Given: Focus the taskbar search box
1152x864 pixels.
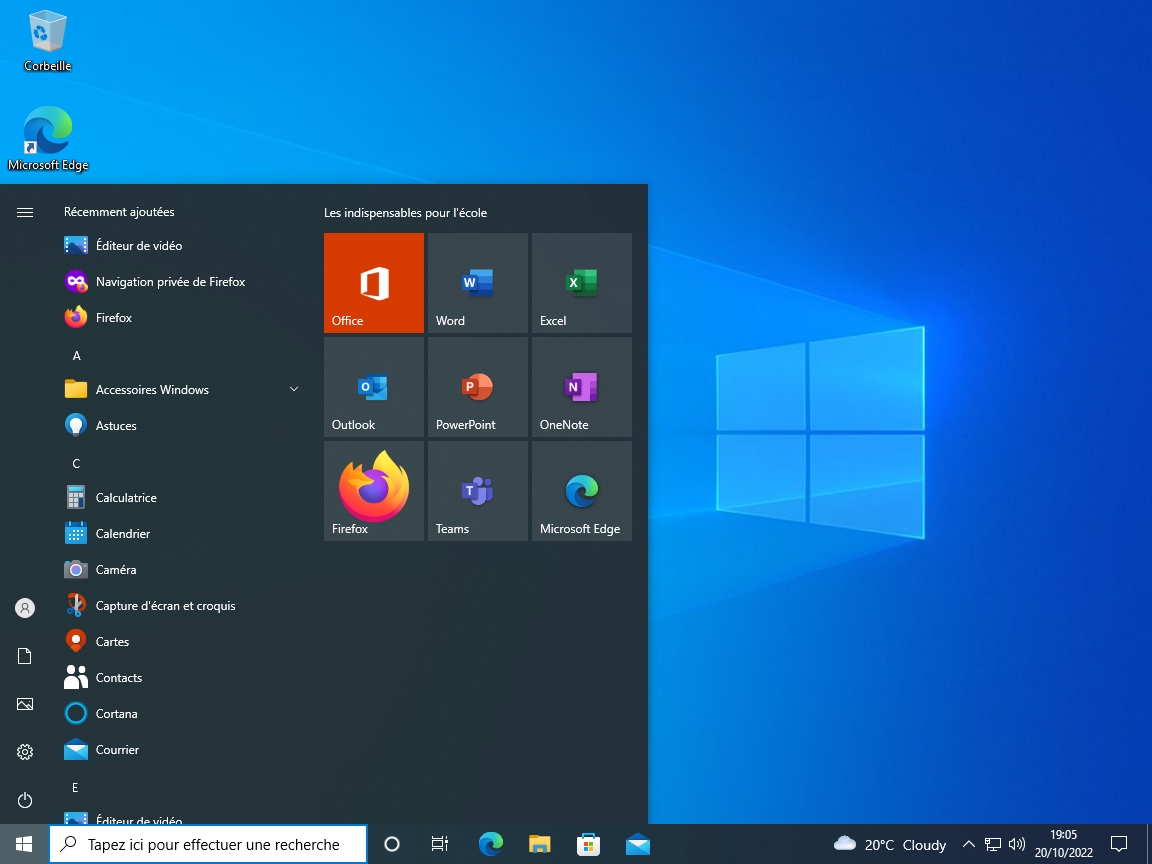Looking at the screenshot, I should [208, 844].
